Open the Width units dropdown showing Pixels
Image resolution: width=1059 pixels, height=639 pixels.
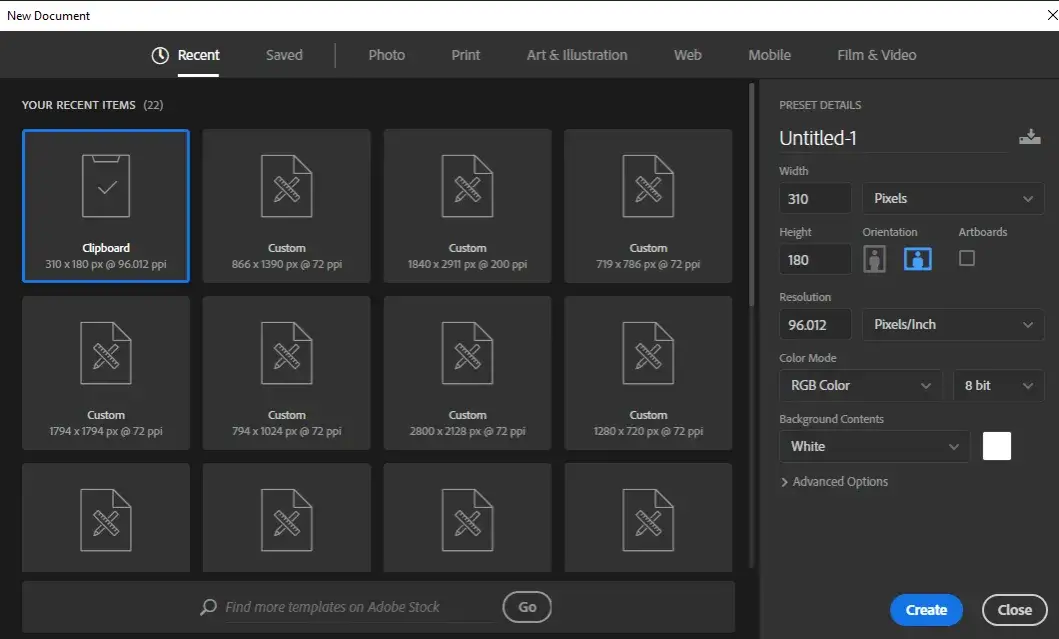click(x=952, y=198)
